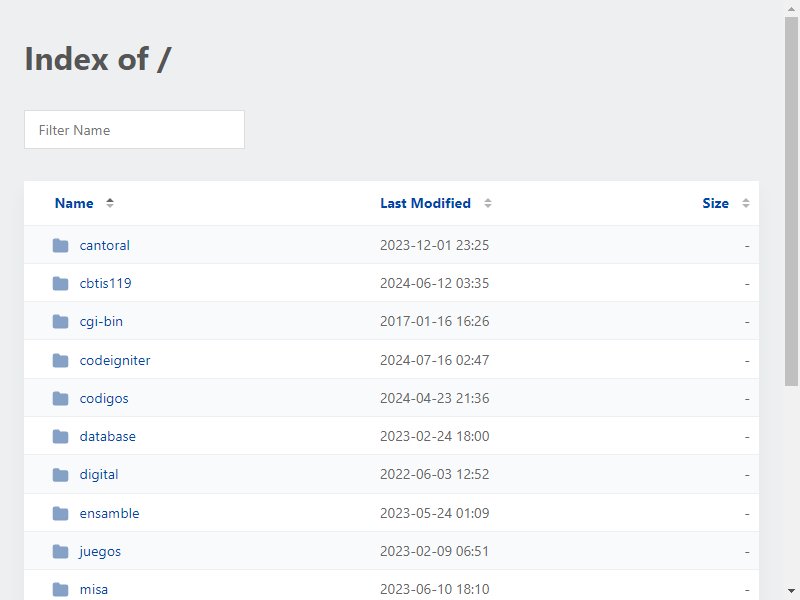Click the folder icon beside codeigniter
The height and width of the screenshot is (600, 800).
pos(60,360)
